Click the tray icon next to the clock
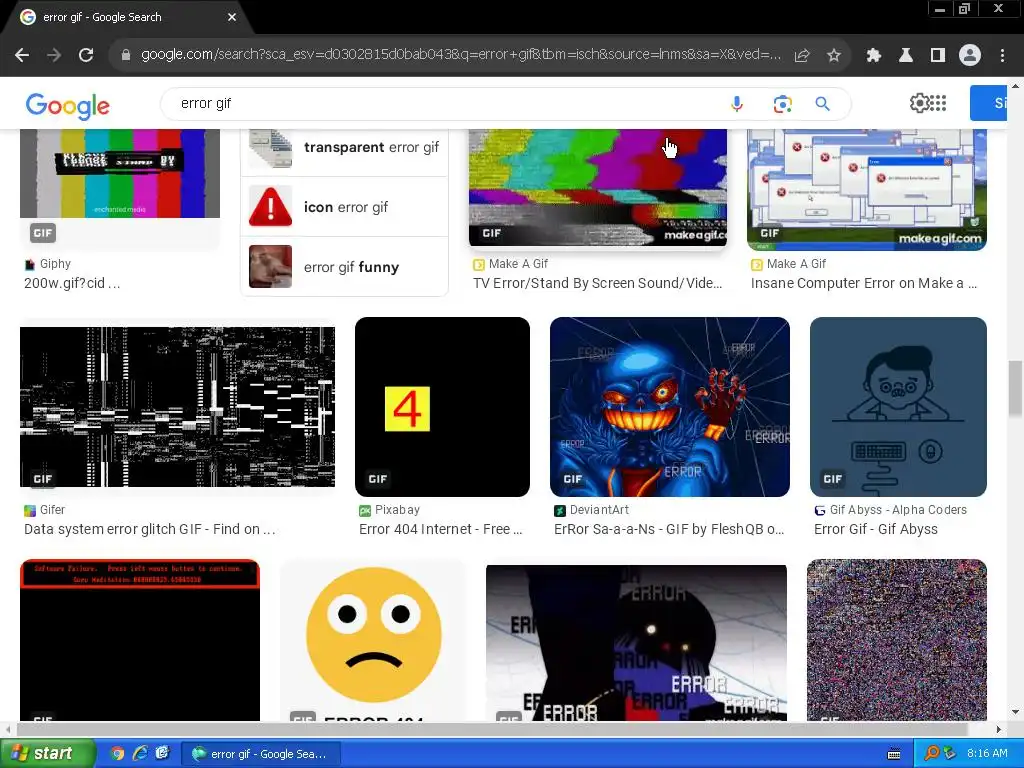 [950, 754]
